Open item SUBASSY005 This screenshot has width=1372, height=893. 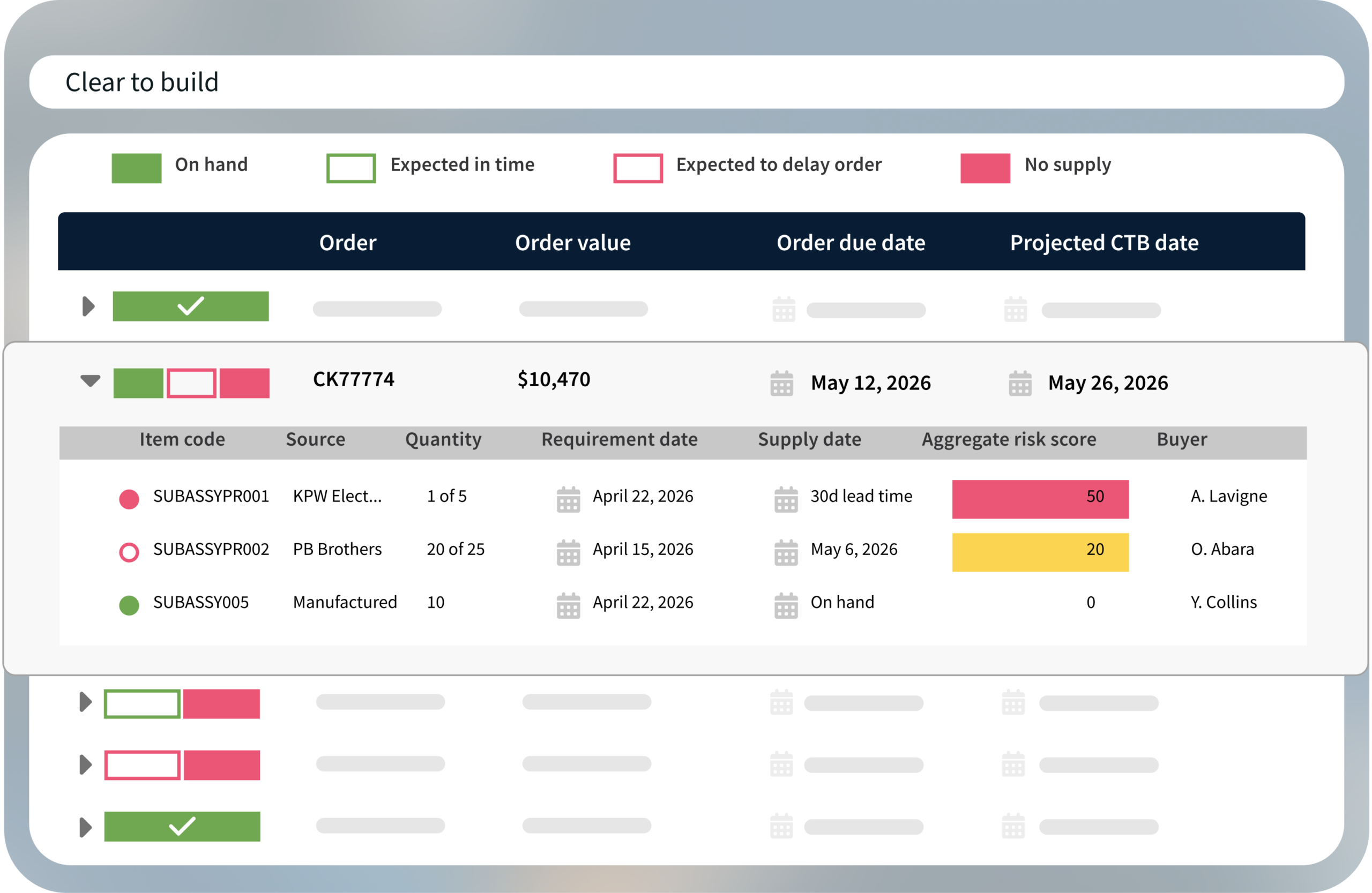(200, 602)
